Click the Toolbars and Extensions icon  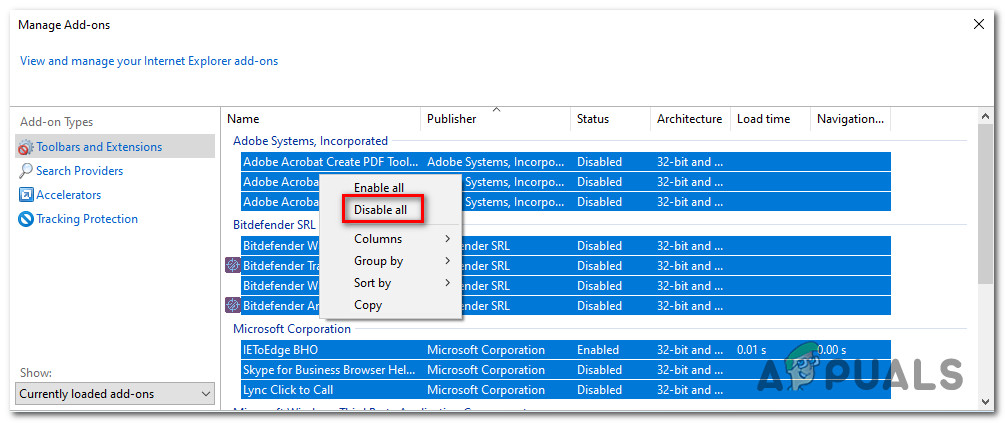pyautogui.click(x=26, y=147)
